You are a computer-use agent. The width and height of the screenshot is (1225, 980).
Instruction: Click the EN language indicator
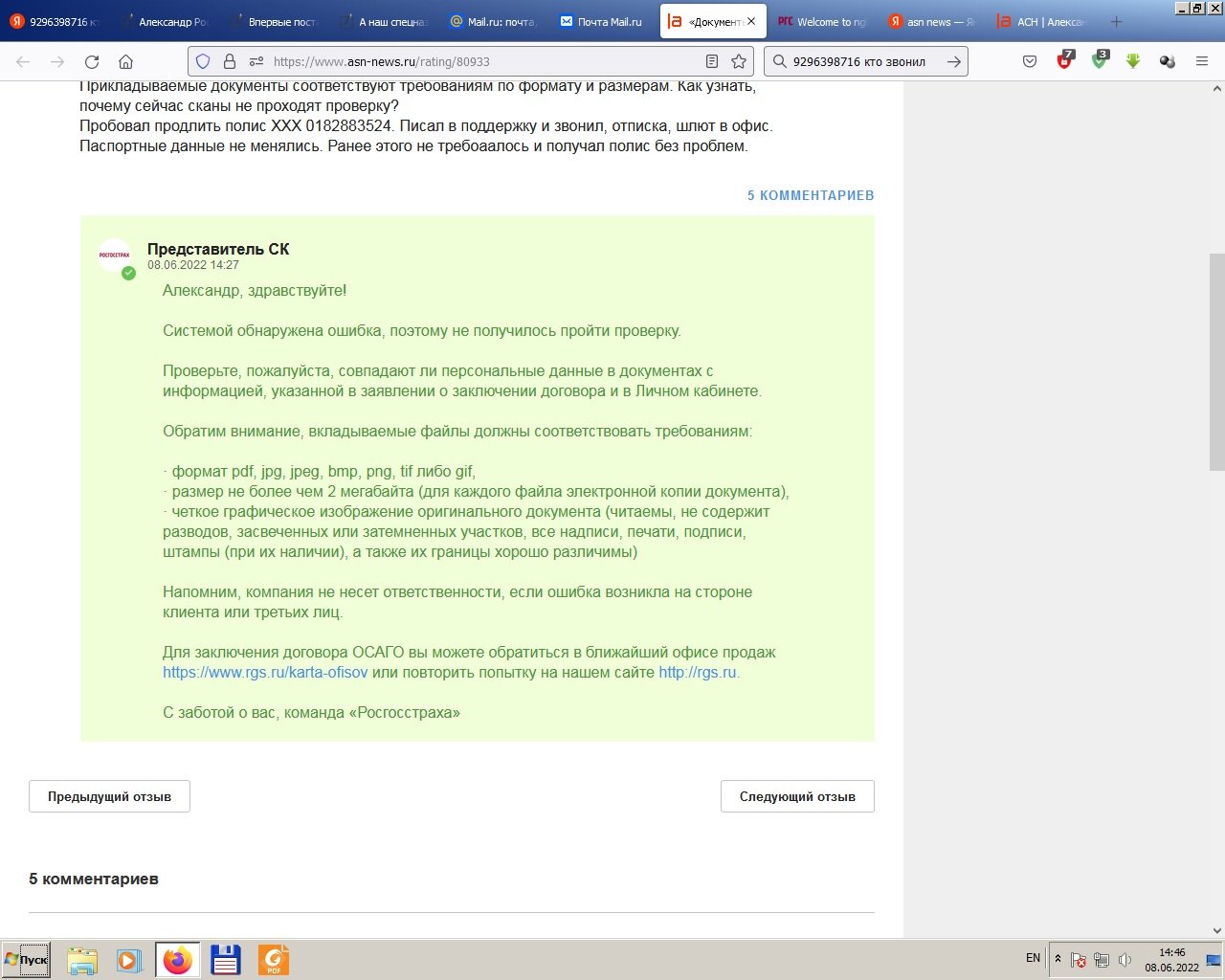coord(1033,958)
